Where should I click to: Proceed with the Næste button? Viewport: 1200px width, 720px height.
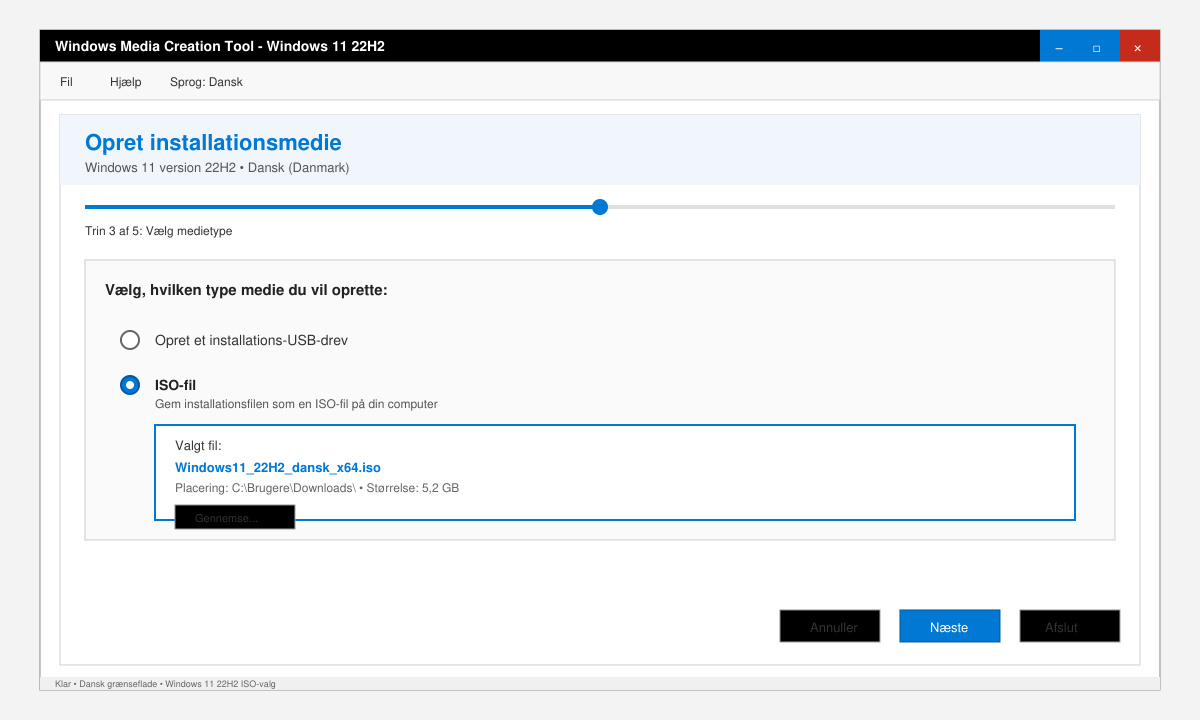pyautogui.click(x=950, y=626)
